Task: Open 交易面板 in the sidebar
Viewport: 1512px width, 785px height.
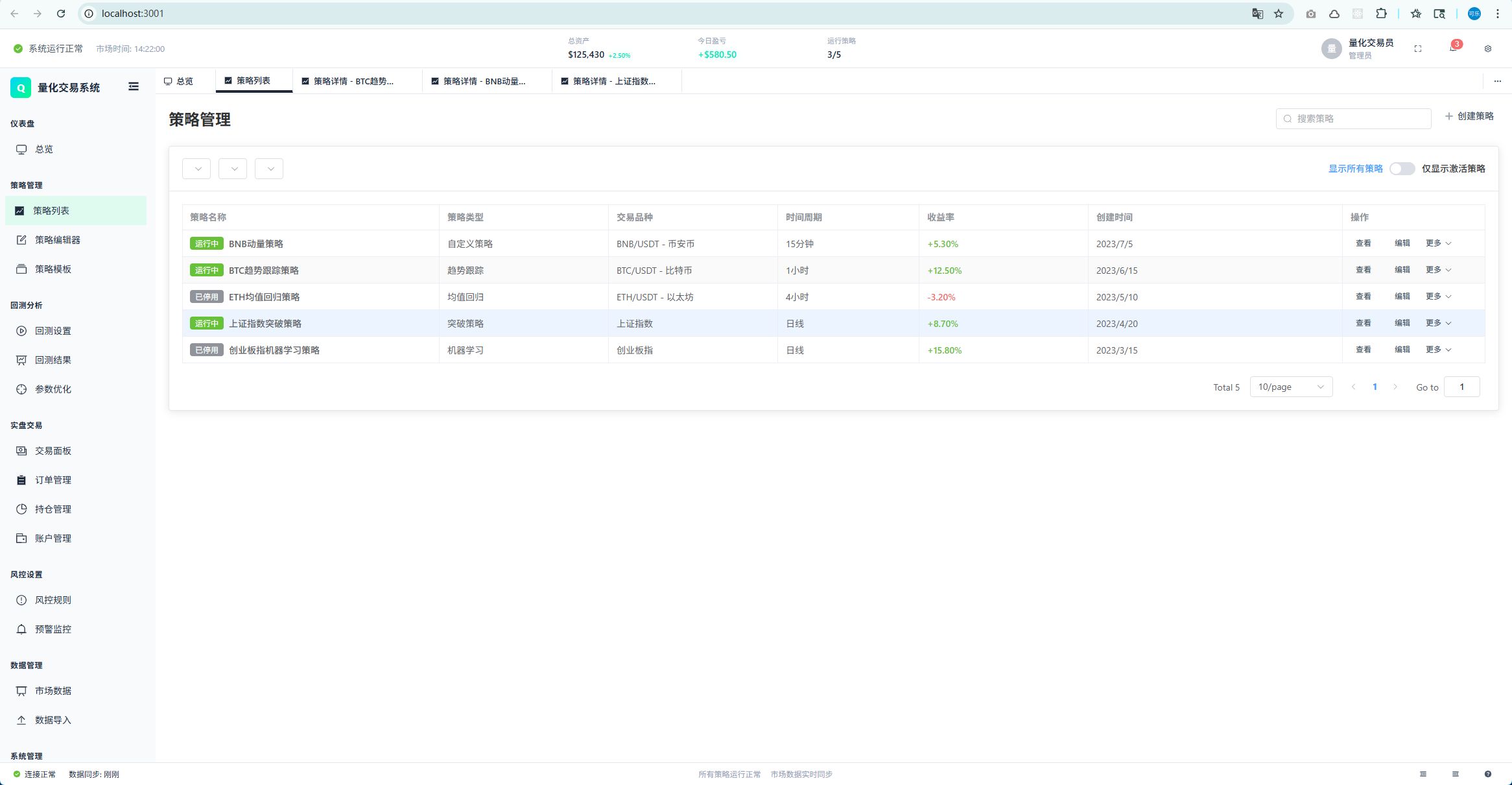Action: (x=76, y=451)
